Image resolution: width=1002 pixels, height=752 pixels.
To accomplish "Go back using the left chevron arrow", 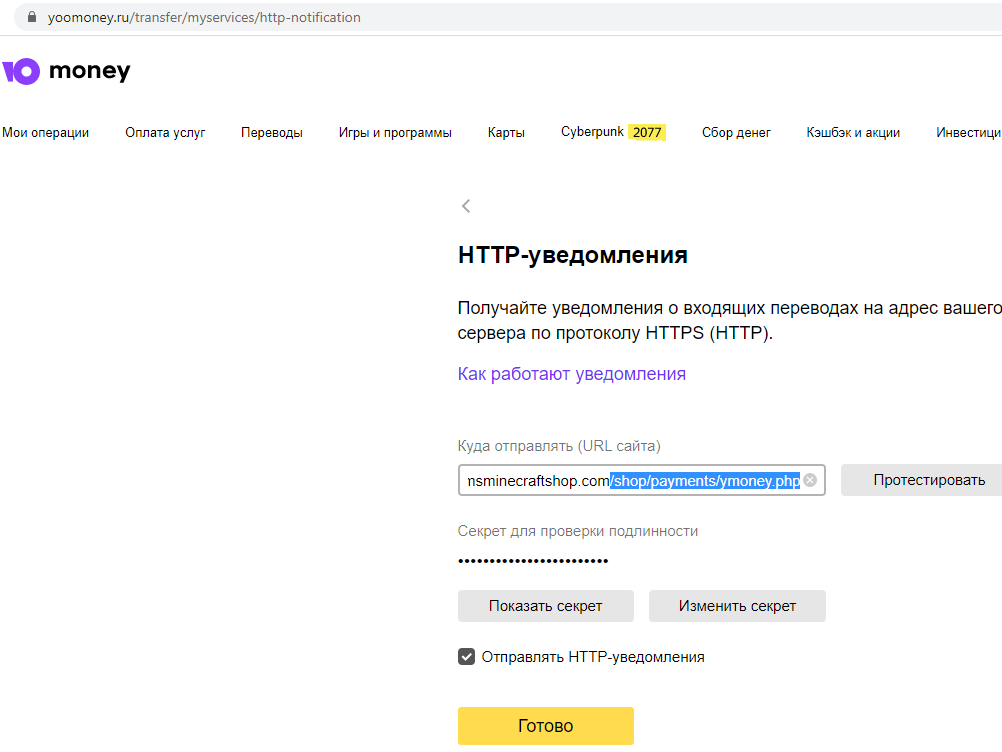I will click(x=466, y=206).
